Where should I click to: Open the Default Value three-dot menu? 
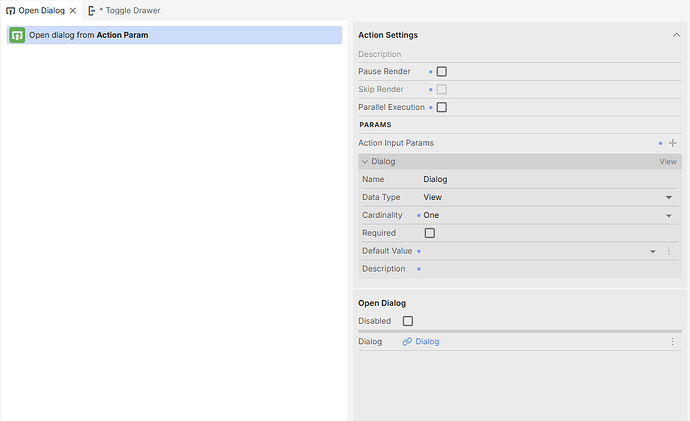(669, 251)
